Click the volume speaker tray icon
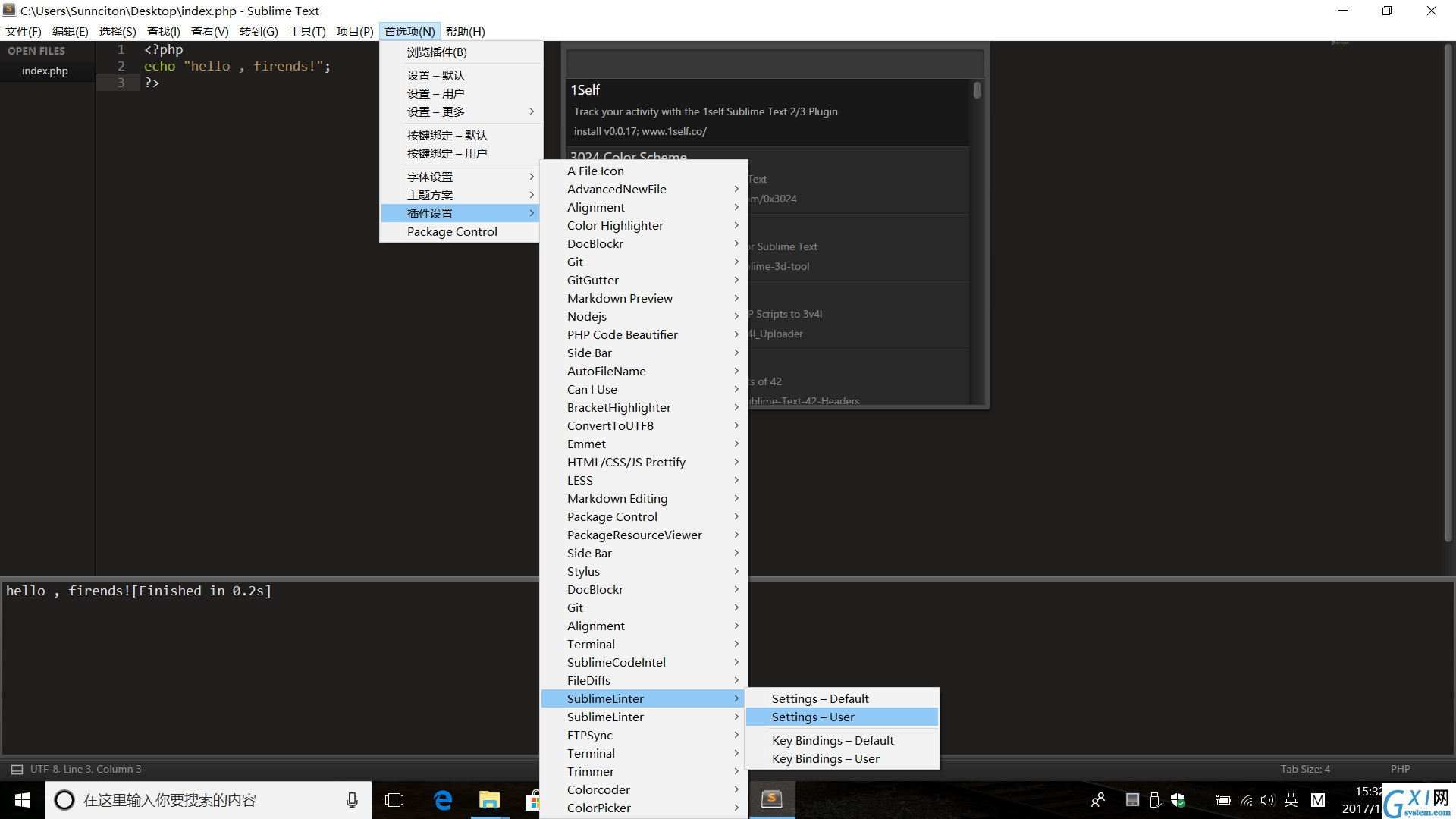Viewport: 1456px width, 819px height. tap(1267, 800)
